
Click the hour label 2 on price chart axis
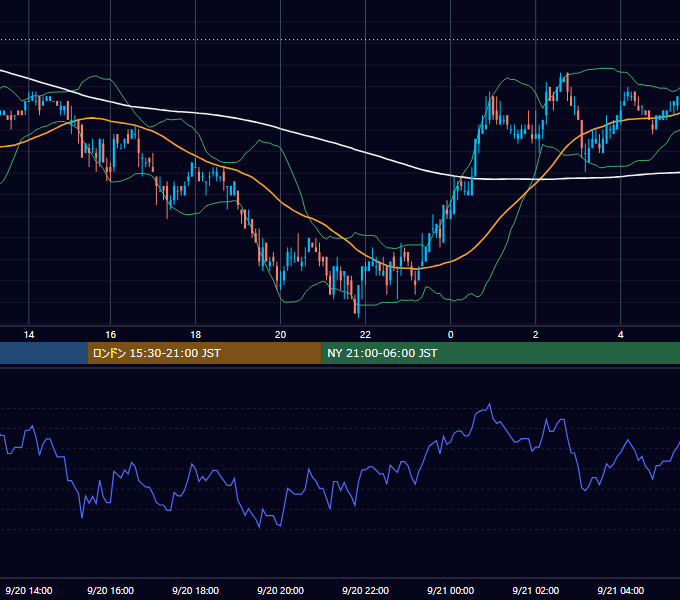pos(536,335)
